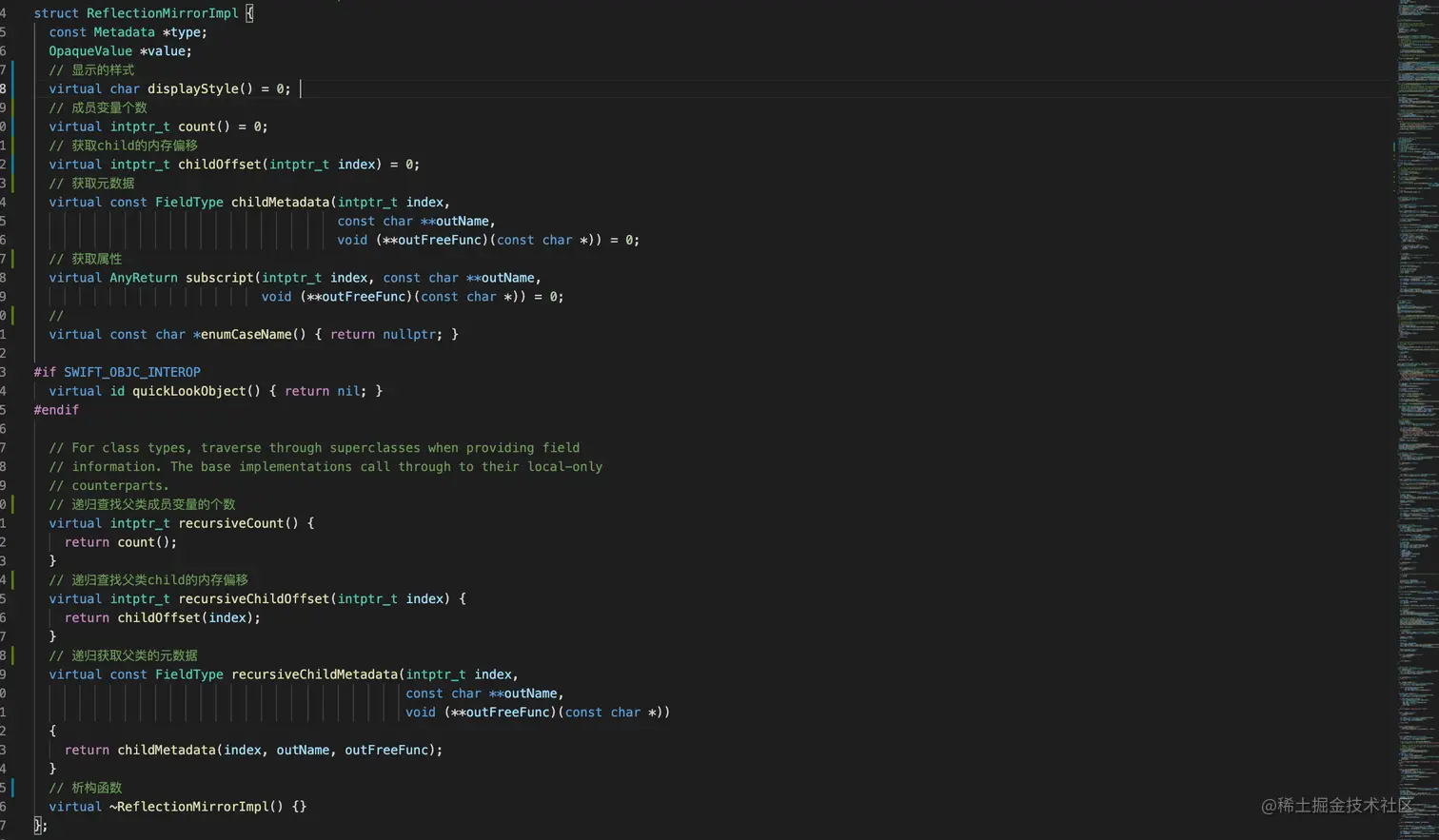The height and width of the screenshot is (840, 1439).
Task: Click the 'return childMetadata(index, outName, outFreeFunc);' line
Action: [x=253, y=751]
